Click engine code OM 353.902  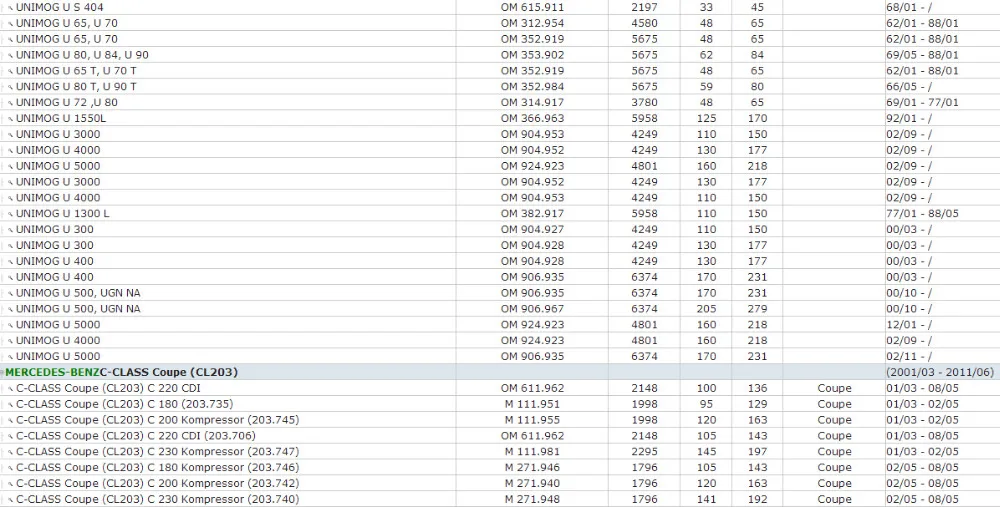533,55
